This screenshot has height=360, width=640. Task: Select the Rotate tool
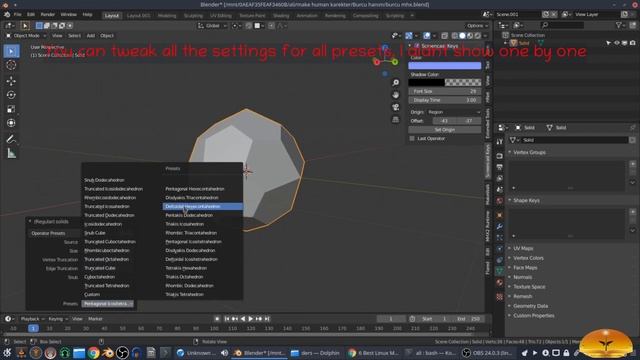[11, 95]
